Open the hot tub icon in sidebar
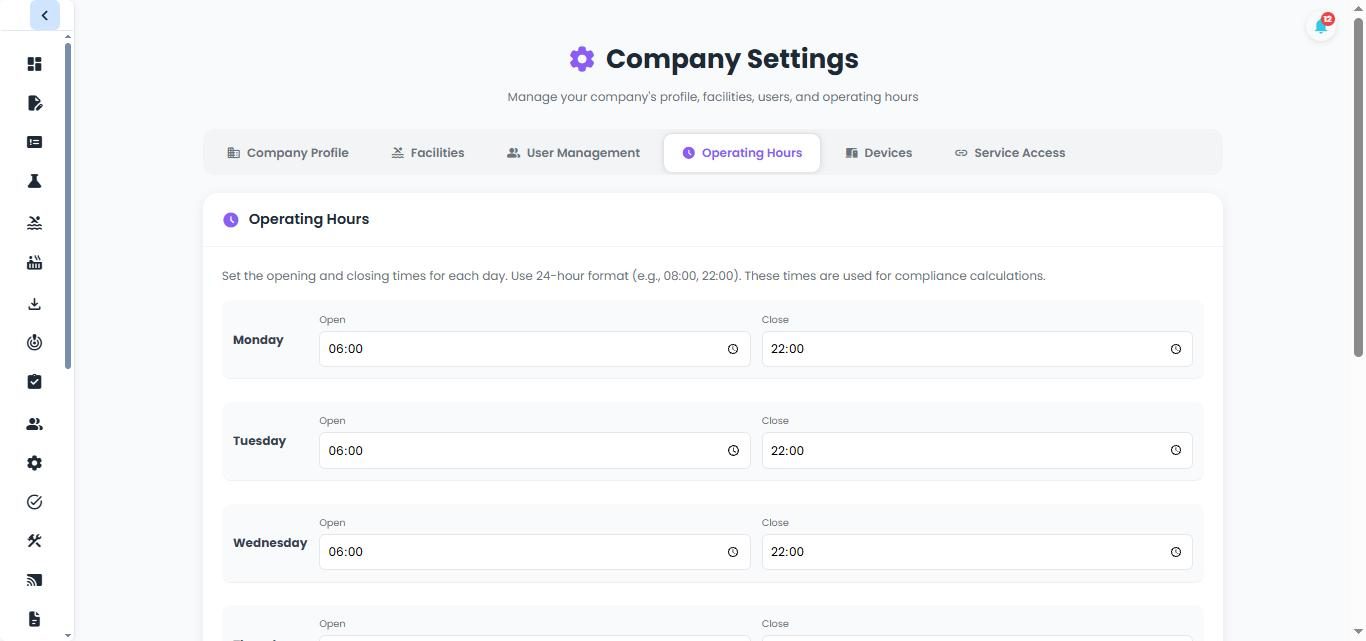This screenshot has width=1366, height=641. 34,263
